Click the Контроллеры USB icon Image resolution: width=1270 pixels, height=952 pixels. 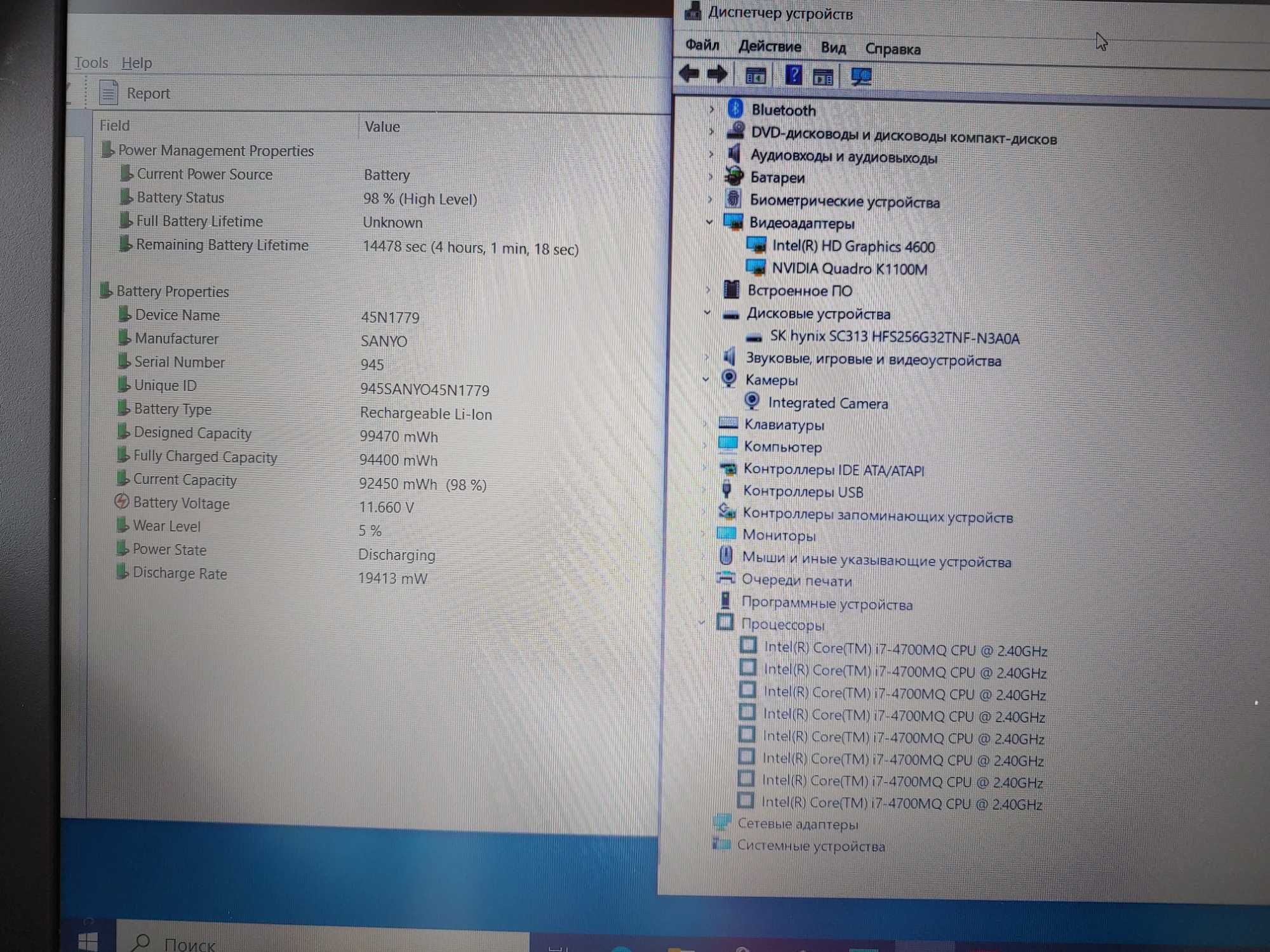[727, 490]
